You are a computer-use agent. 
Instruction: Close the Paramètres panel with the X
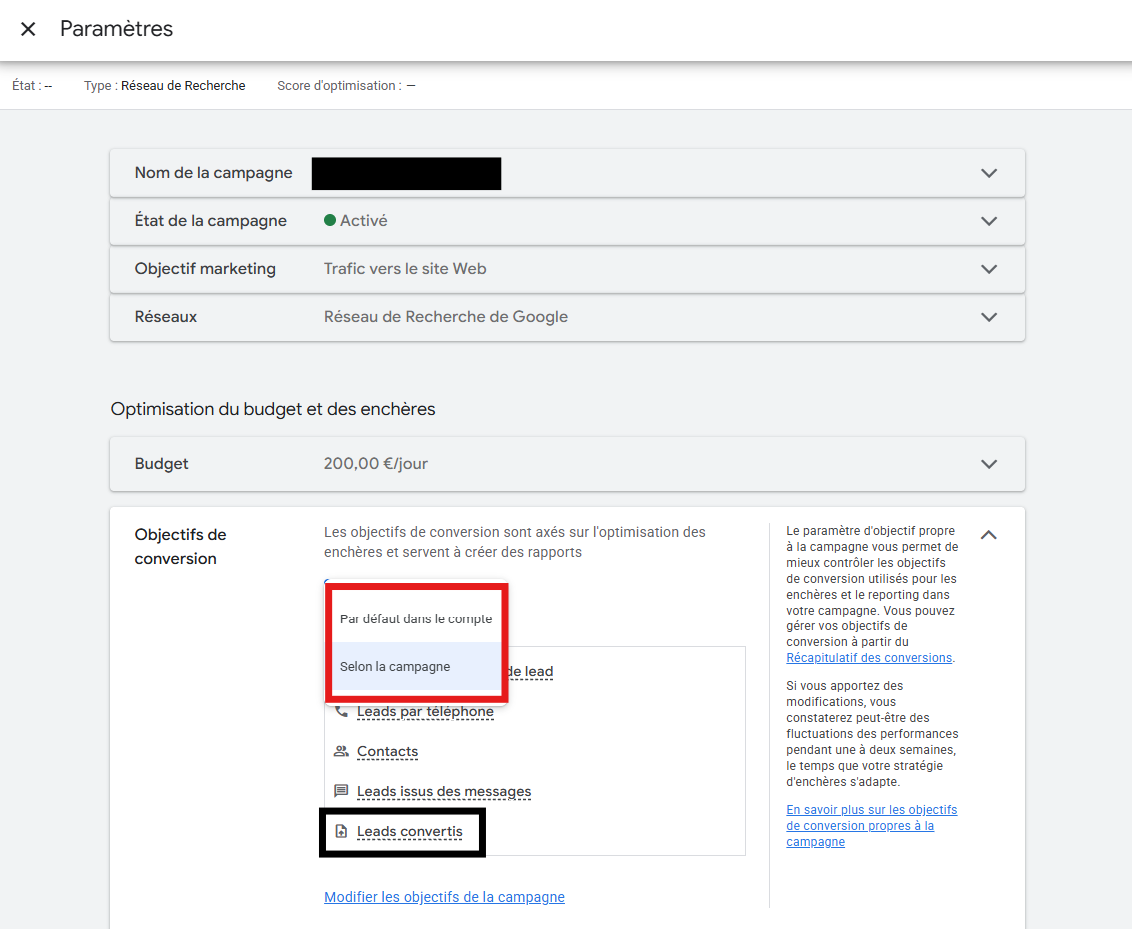pos(28,29)
